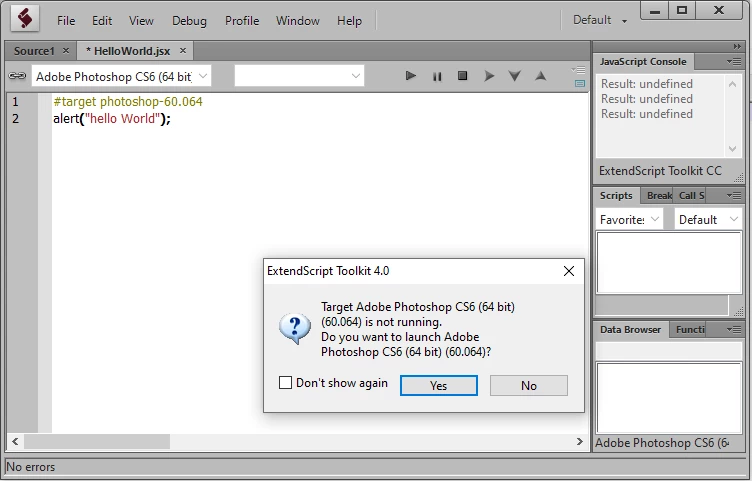
Task: Switch to the Call Stack tab
Action: 691,195
